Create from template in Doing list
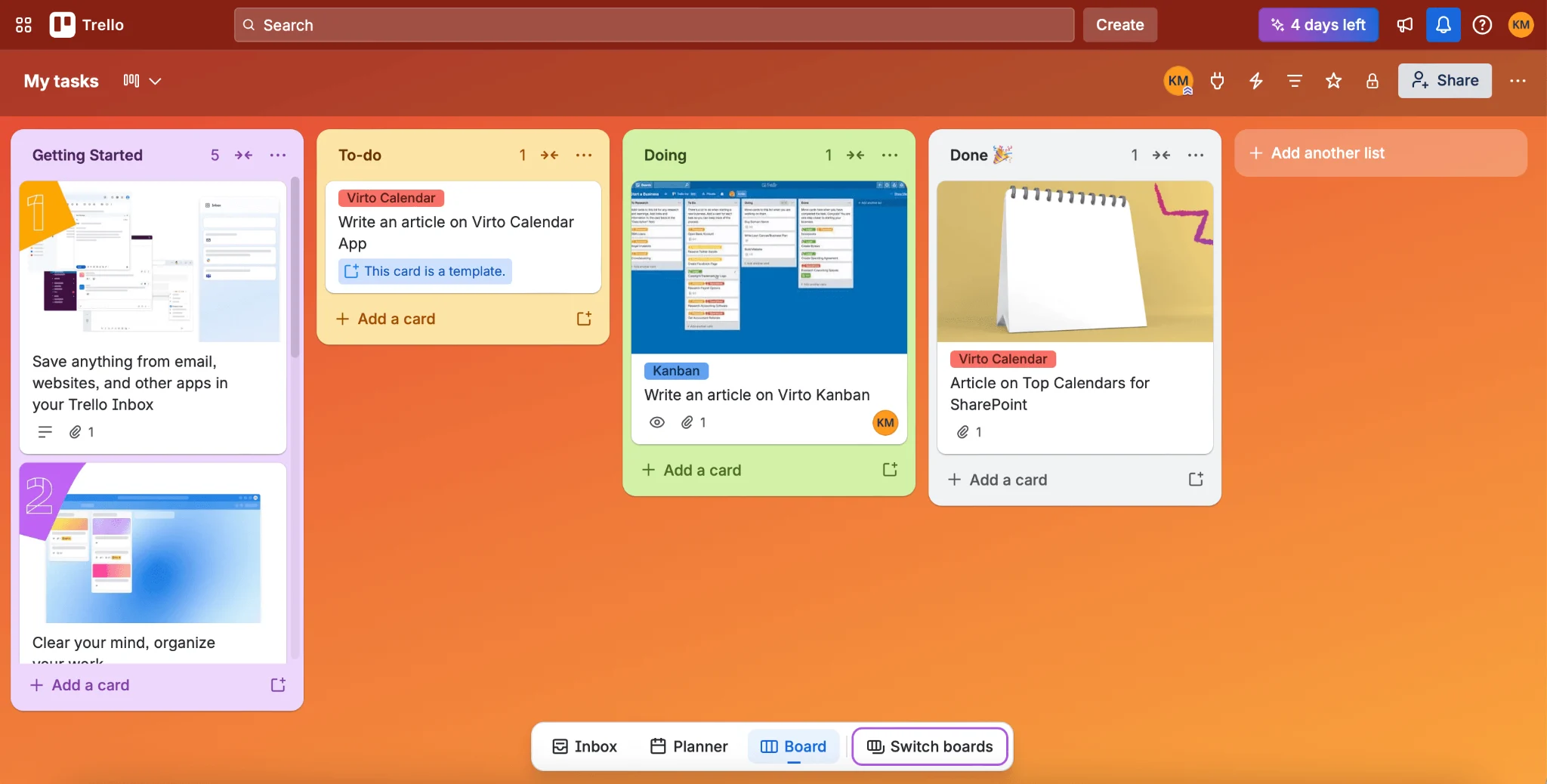 890,470
